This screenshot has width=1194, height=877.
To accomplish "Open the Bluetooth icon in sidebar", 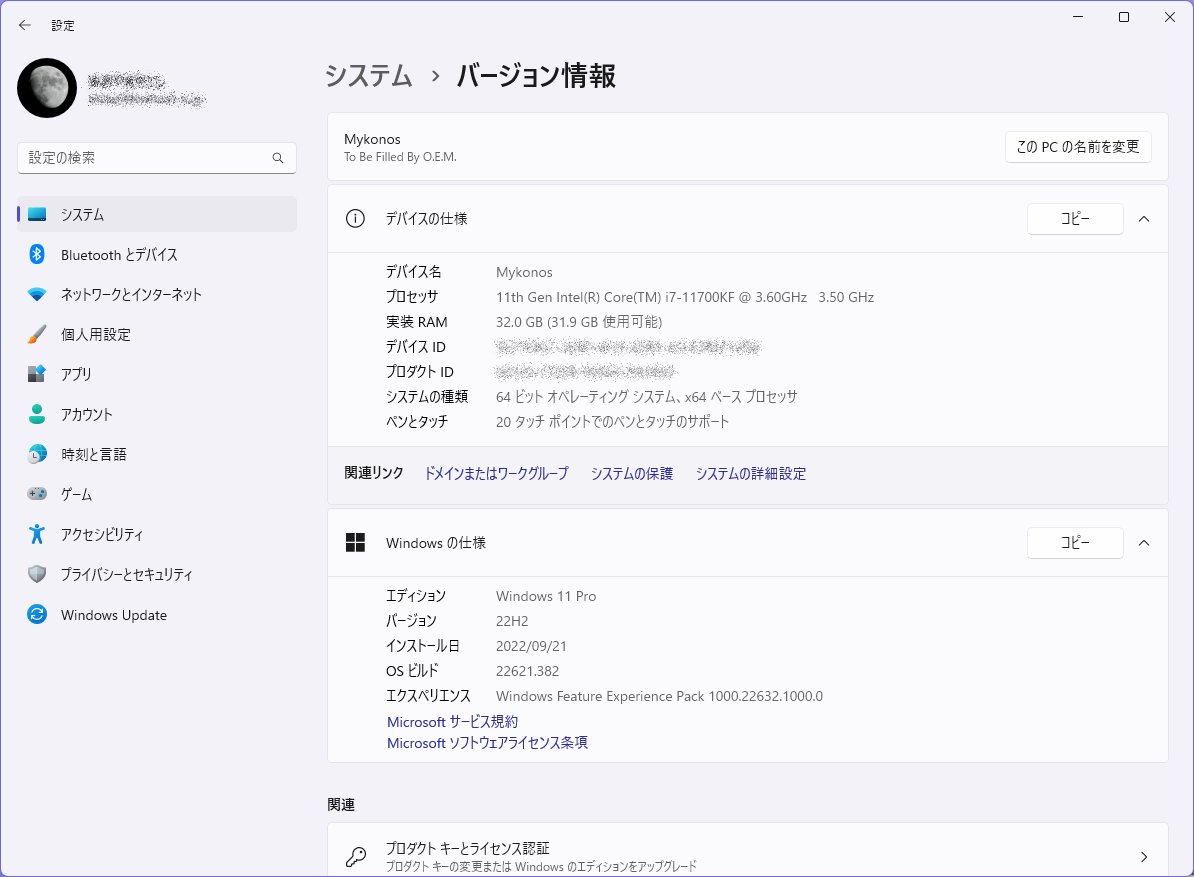I will pos(37,254).
